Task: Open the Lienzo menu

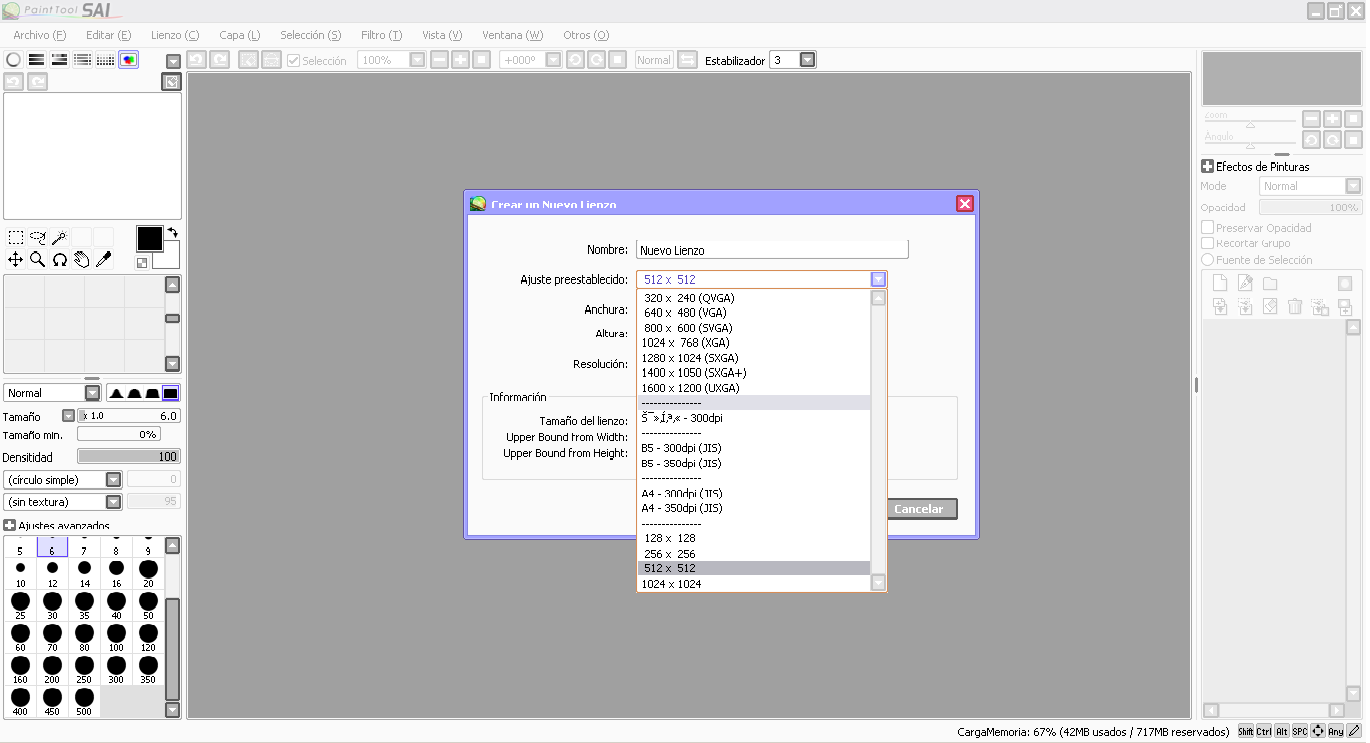Action: pos(175,35)
